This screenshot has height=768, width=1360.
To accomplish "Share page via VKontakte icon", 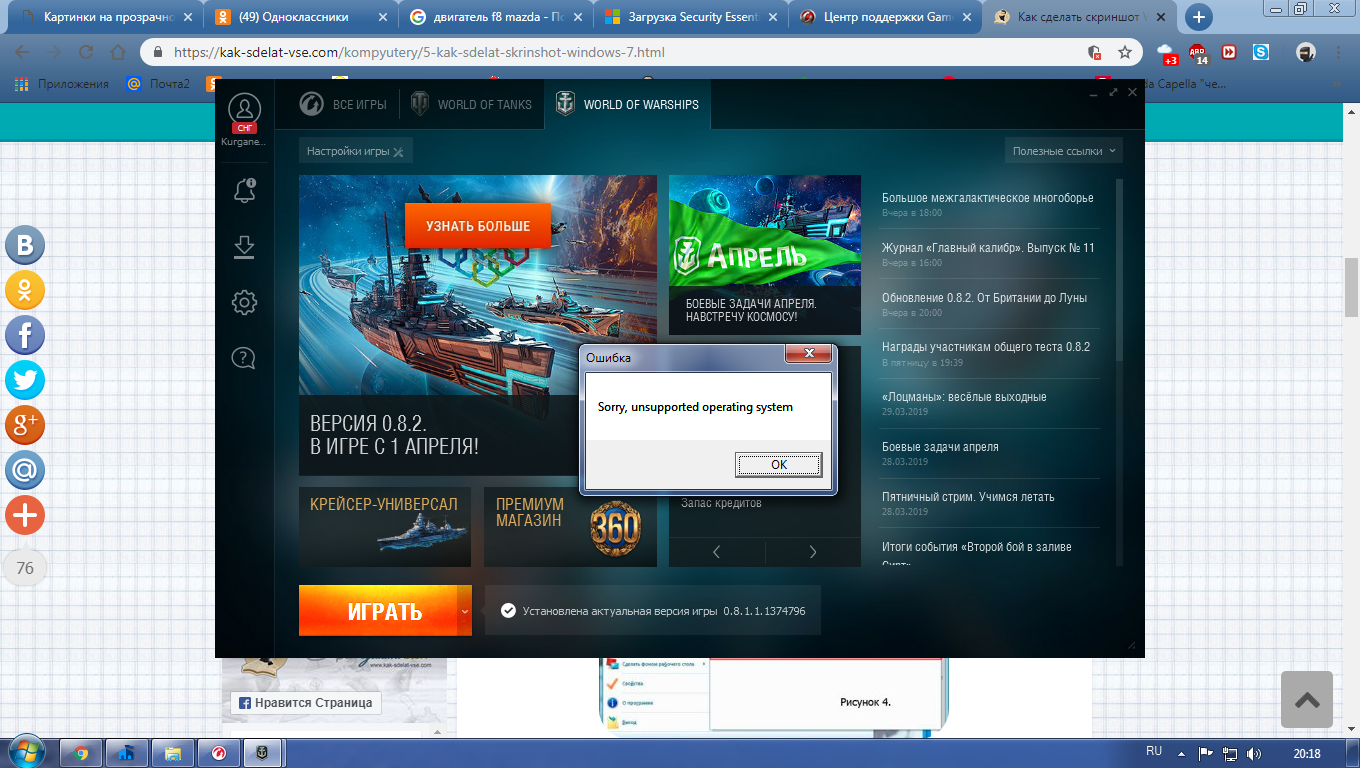I will pyautogui.click(x=25, y=246).
